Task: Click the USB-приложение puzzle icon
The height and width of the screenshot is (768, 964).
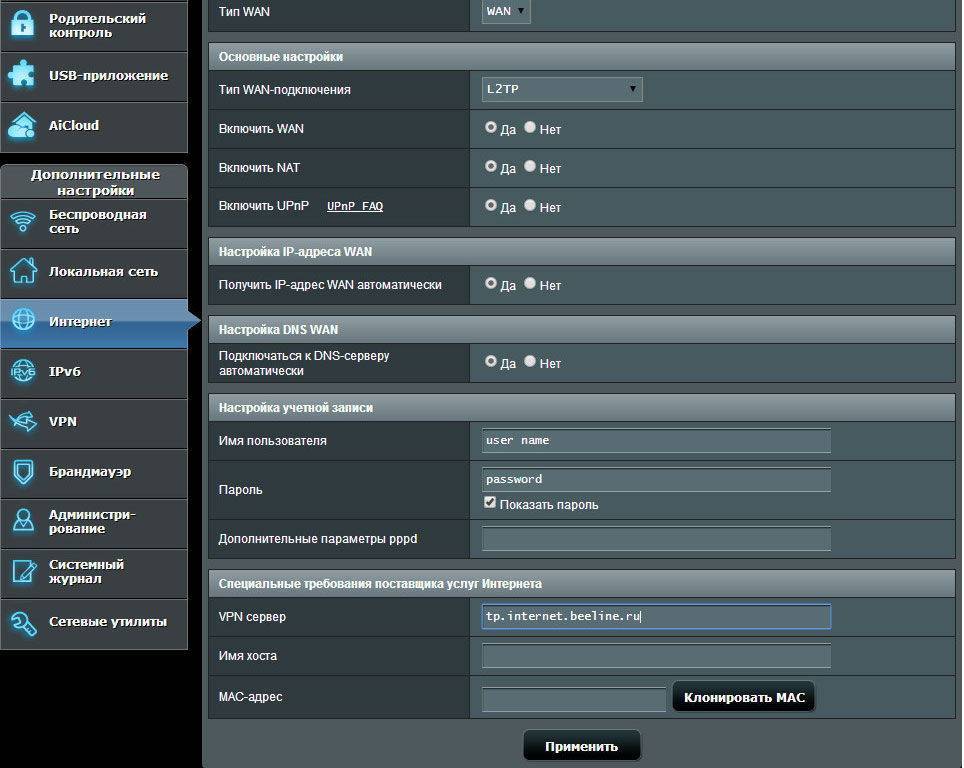Action: pyautogui.click(x=22, y=76)
